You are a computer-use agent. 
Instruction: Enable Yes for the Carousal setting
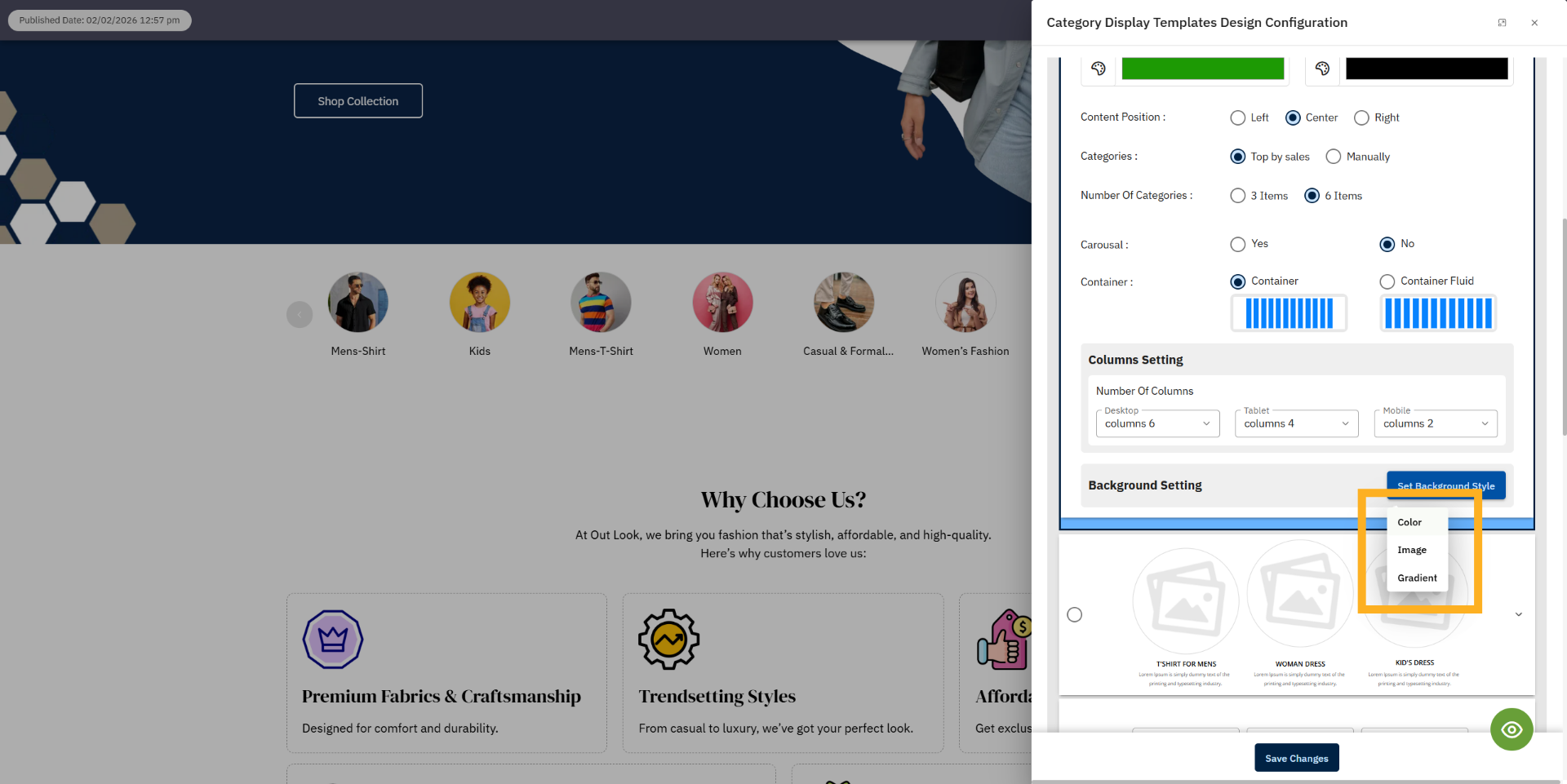point(1237,244)
